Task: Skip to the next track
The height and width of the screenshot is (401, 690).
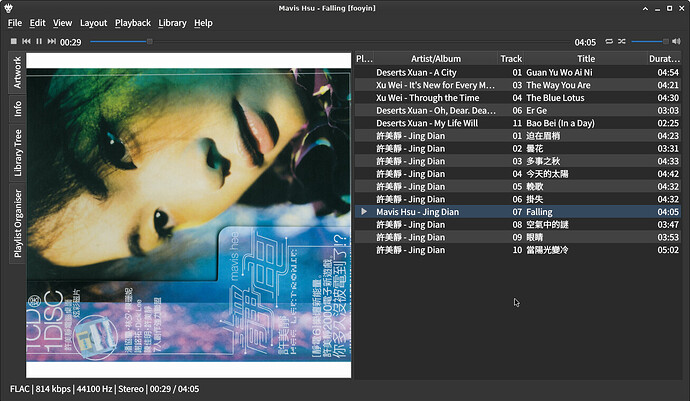Action: [x=51, y=41]
